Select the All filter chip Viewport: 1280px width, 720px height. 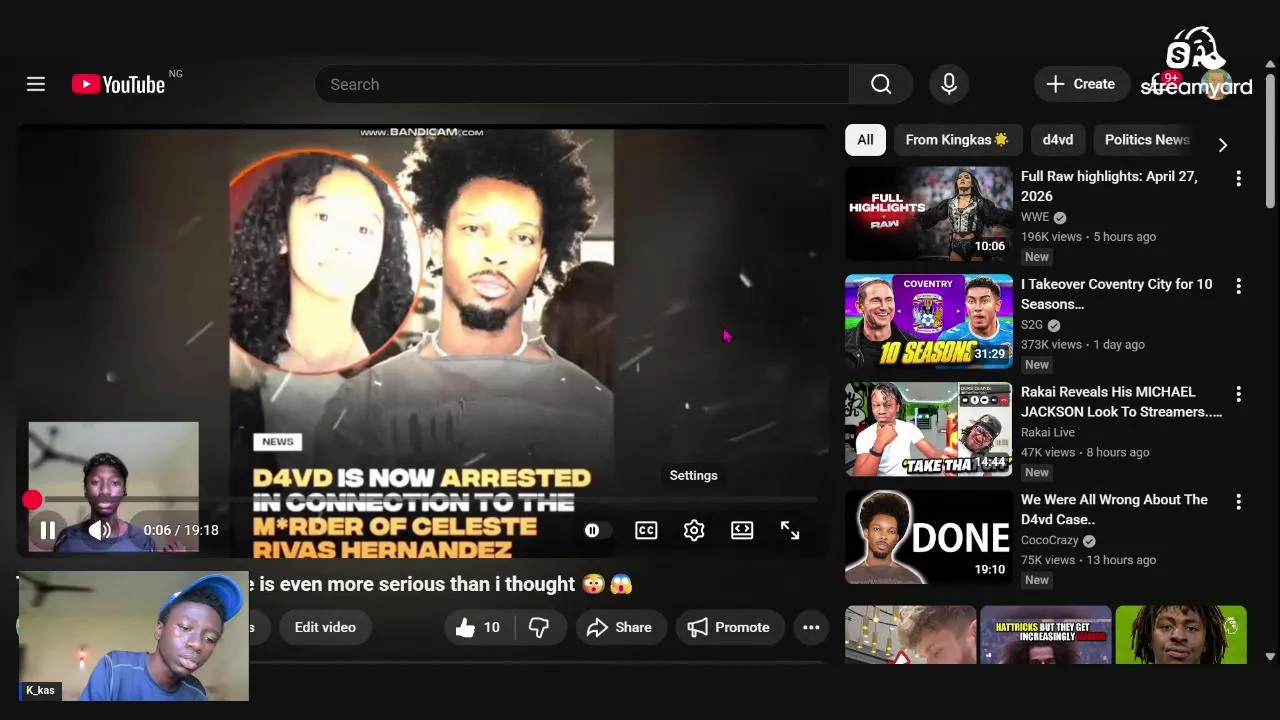pyautogui.click(x=865, y=140)
